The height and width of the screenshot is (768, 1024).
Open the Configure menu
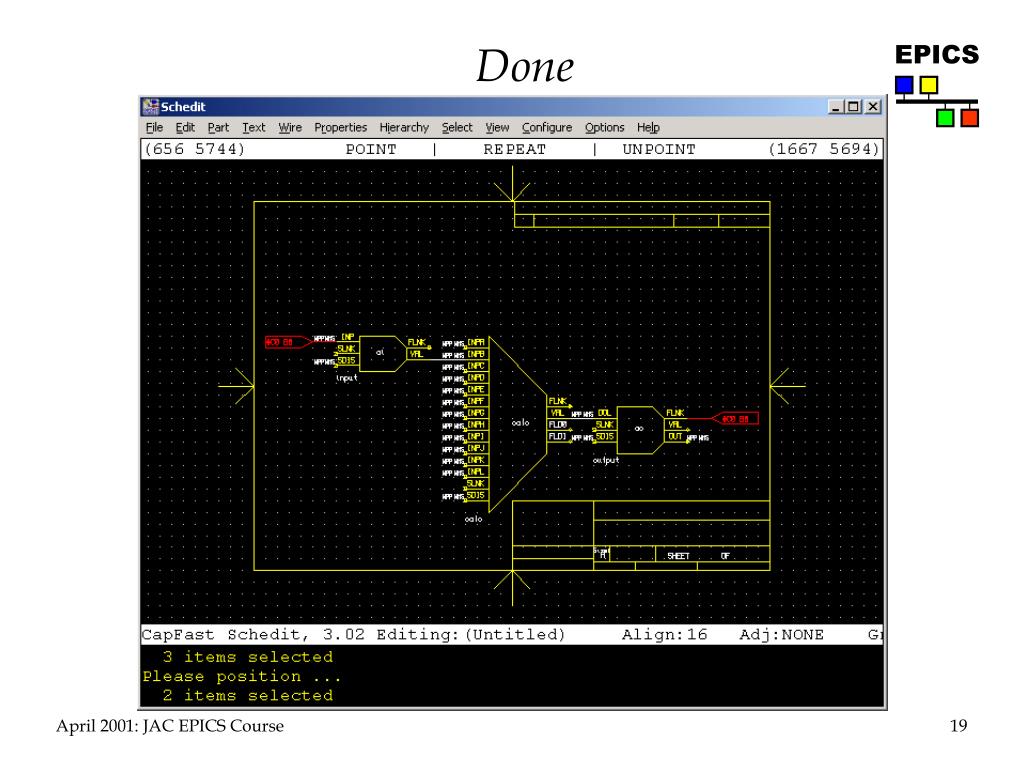[547, 127]
